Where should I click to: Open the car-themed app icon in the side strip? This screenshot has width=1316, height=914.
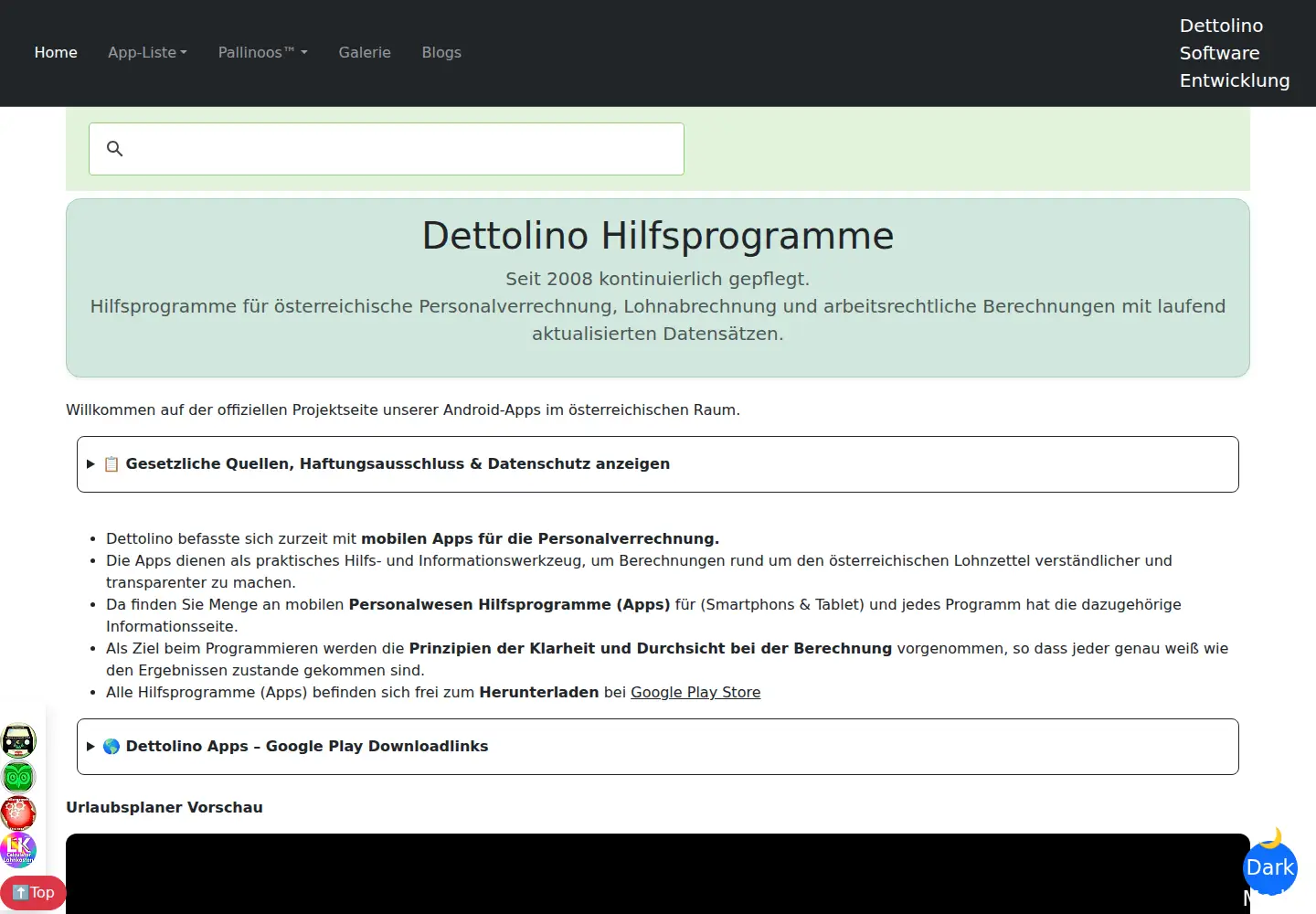pyautogui.click(x=18, y=740)
